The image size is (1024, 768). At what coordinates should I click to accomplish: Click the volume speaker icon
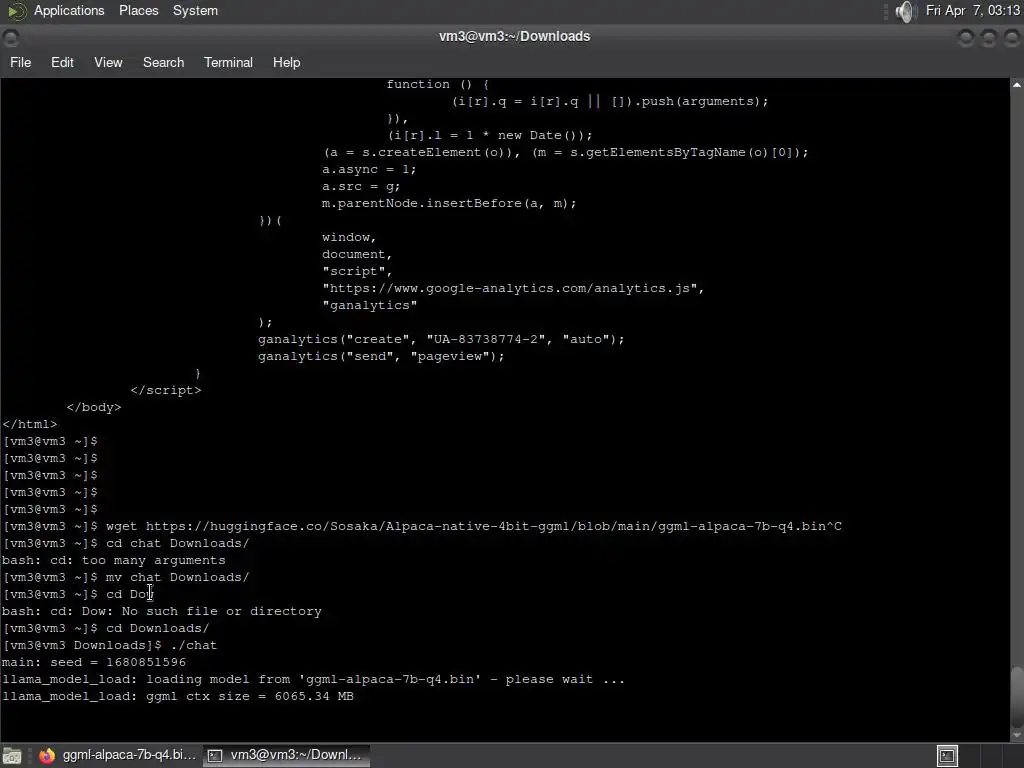[905, 11]
